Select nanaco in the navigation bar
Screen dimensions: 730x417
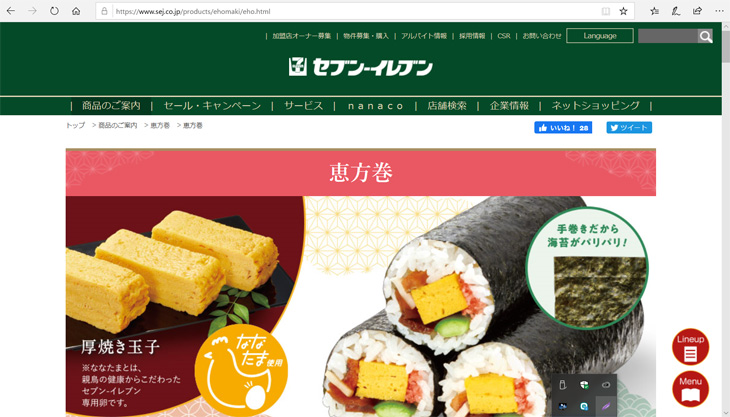tap(375, 106)
